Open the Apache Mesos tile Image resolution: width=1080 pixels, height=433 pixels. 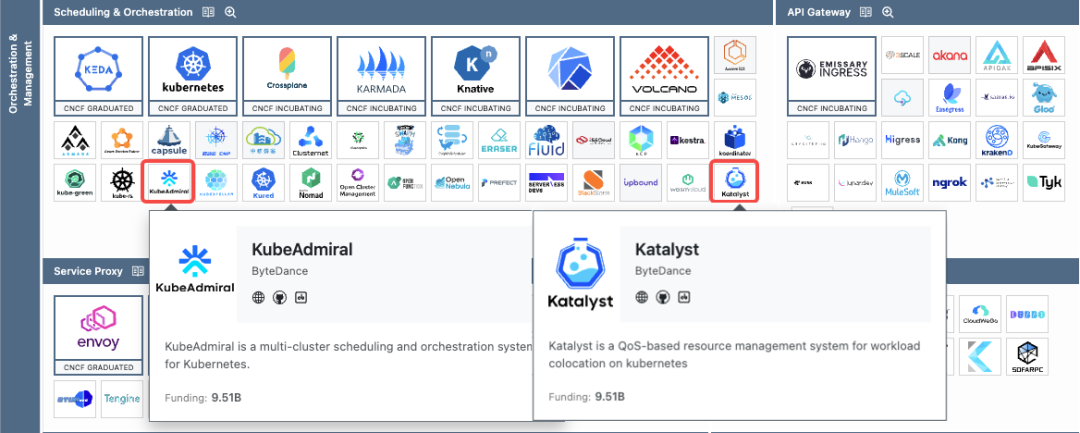coord(735,97)
